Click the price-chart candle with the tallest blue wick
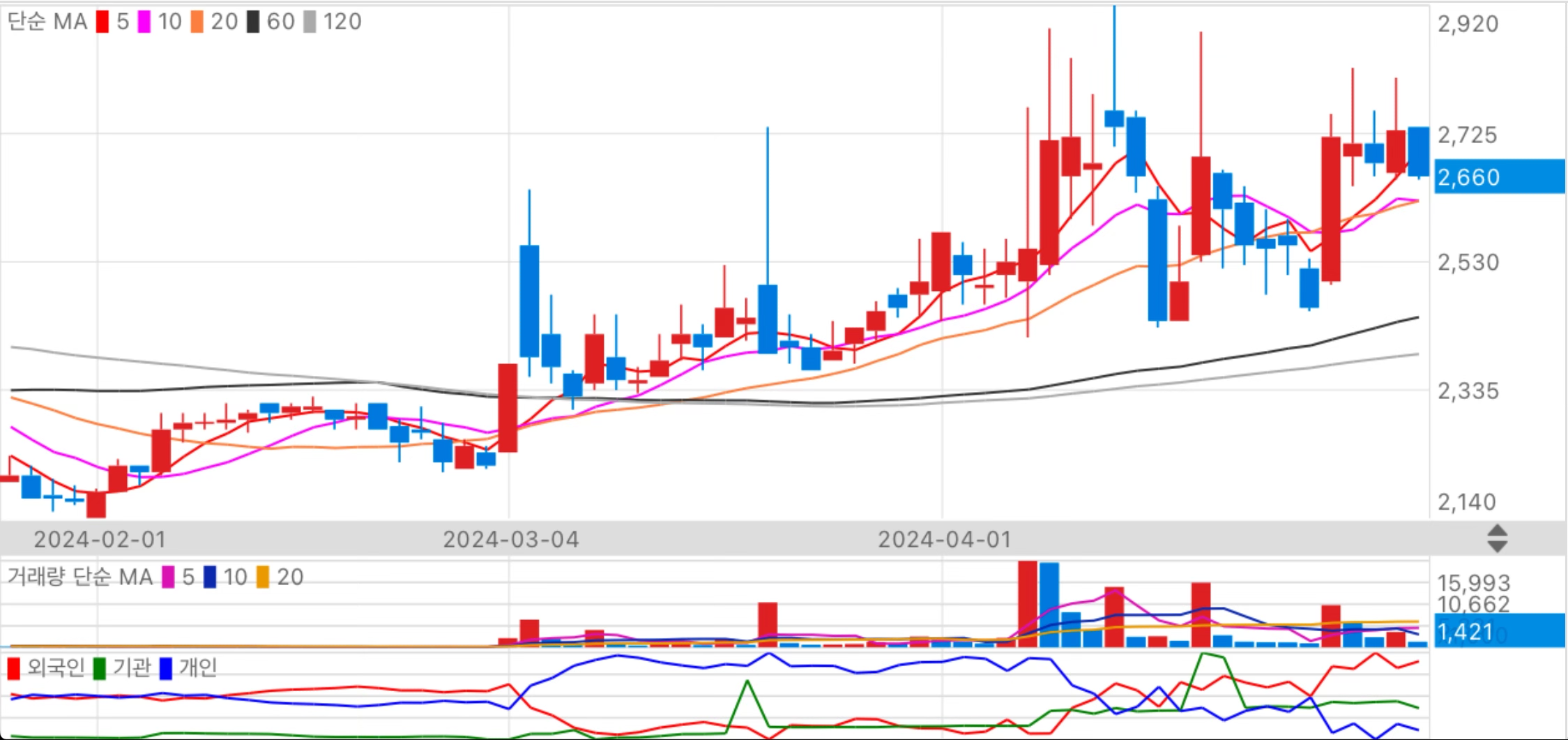Image resolution: width=1568 pixels, height=740 pixels. (768, 319)
